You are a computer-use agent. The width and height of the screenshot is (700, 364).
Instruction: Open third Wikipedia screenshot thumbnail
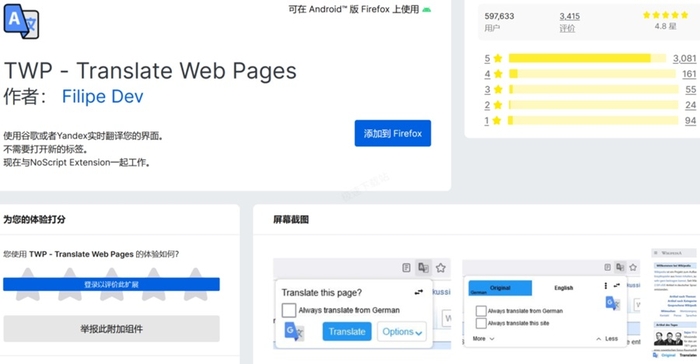pos(674,304)
